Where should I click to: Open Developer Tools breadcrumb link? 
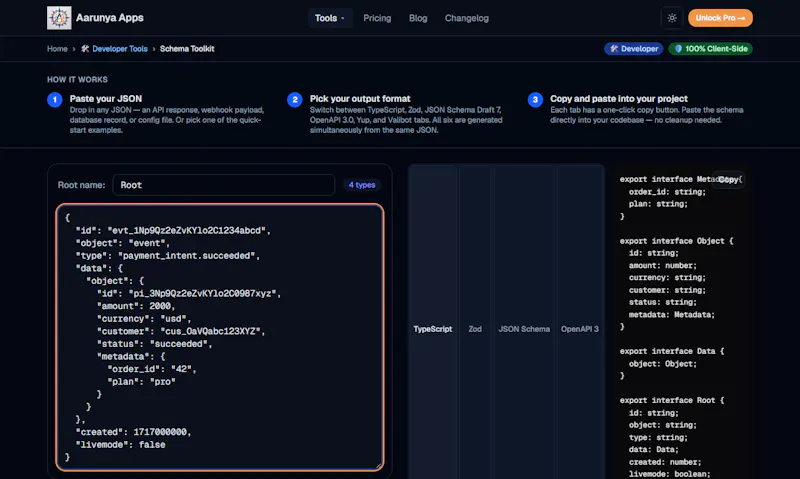pyautogui.click(x=119, y=48)
